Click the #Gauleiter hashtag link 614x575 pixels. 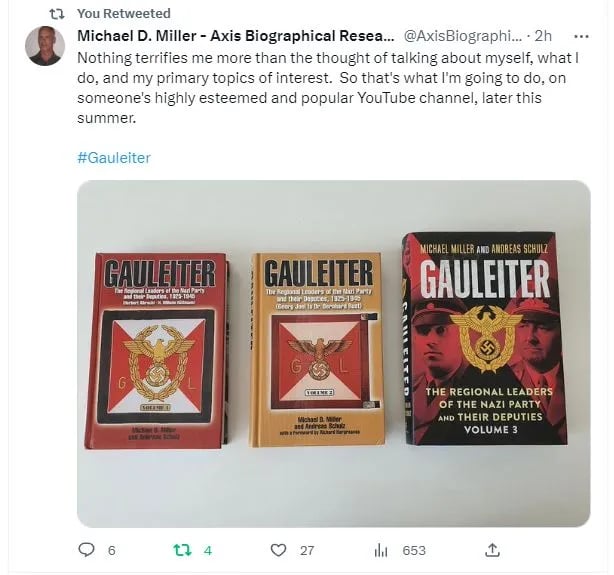(114, 158)
